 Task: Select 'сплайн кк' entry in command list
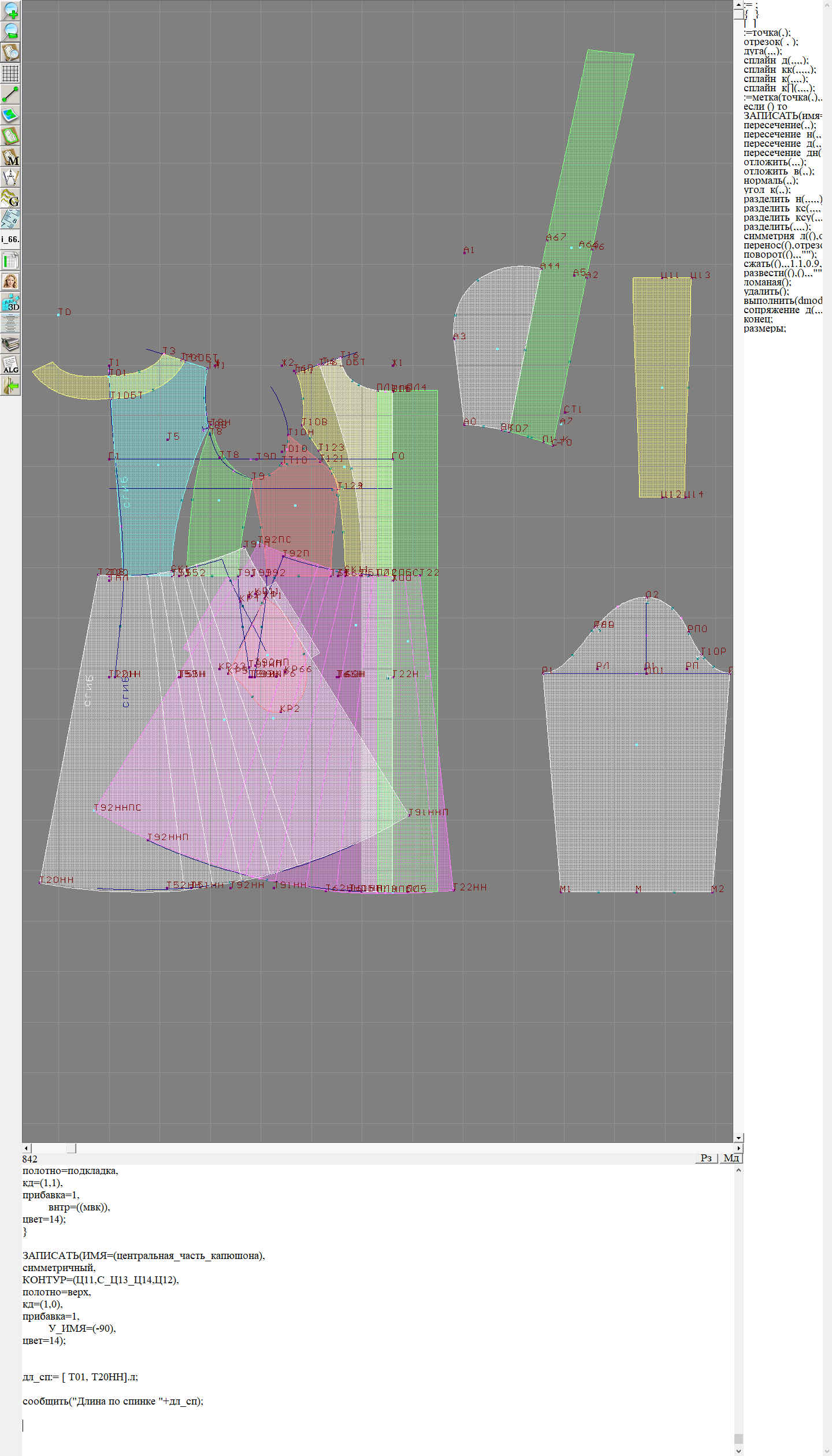(779, 69)
